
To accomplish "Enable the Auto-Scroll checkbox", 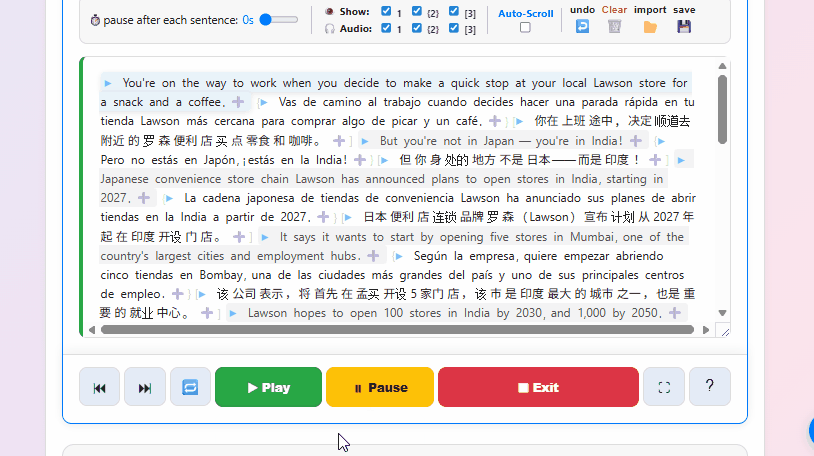I will tap(525, 28).
